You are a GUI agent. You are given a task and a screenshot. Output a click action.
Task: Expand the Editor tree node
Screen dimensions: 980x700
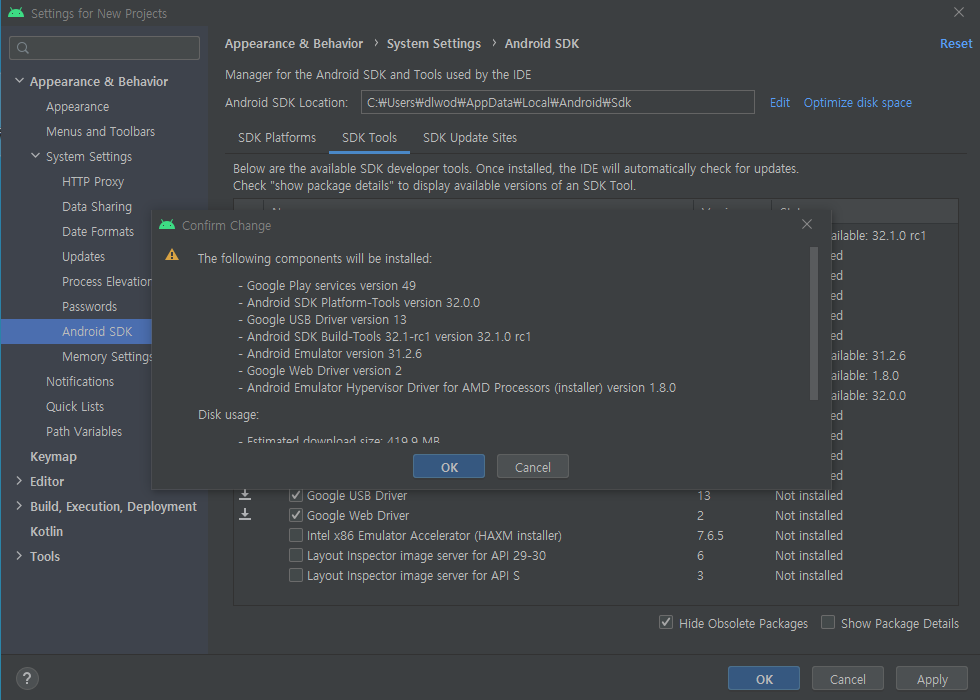(x=19, y=481)
